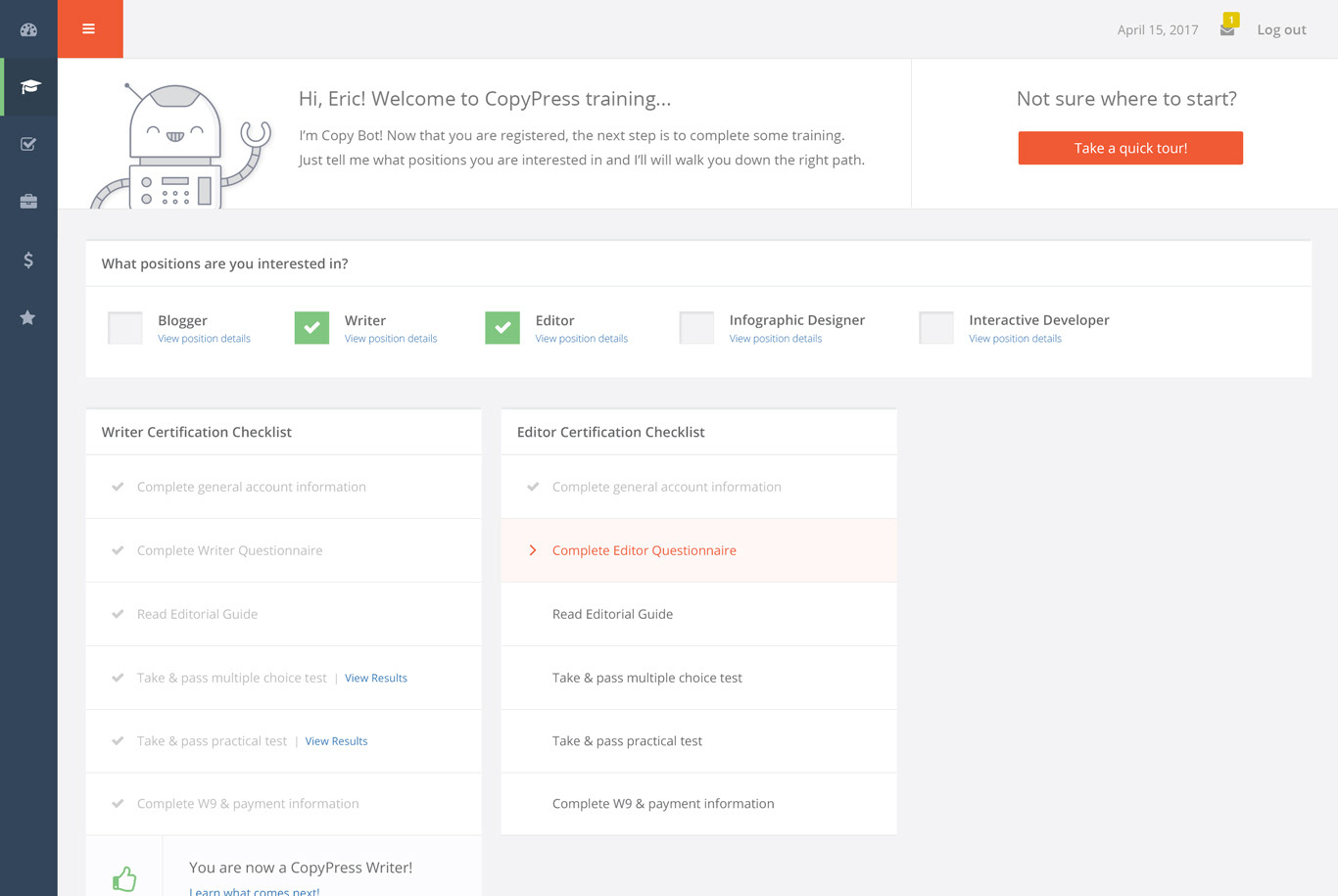Viewport: 1338px width, 896px height.
Task: Select Complete Writer Questionnaire item
Action: pos(283,550)
